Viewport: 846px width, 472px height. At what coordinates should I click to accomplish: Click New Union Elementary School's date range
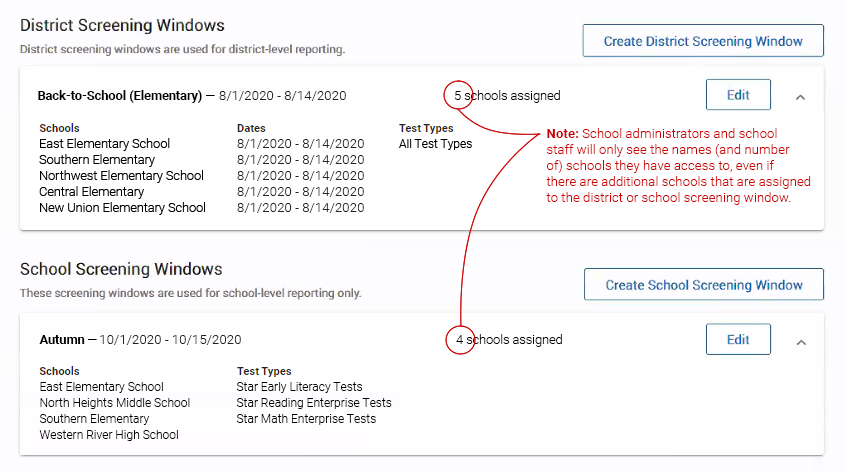tap(301, 208)
